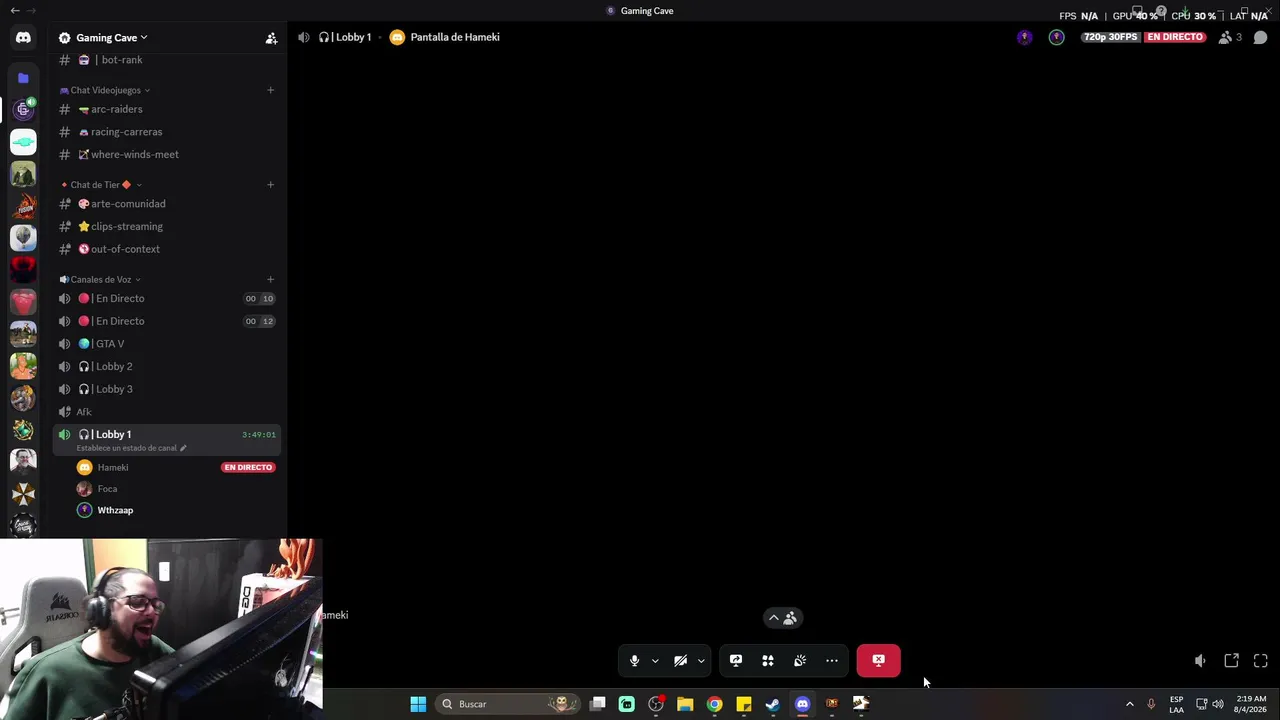
Task: Open the clips-streaming channel
Action: pos(167,227)
